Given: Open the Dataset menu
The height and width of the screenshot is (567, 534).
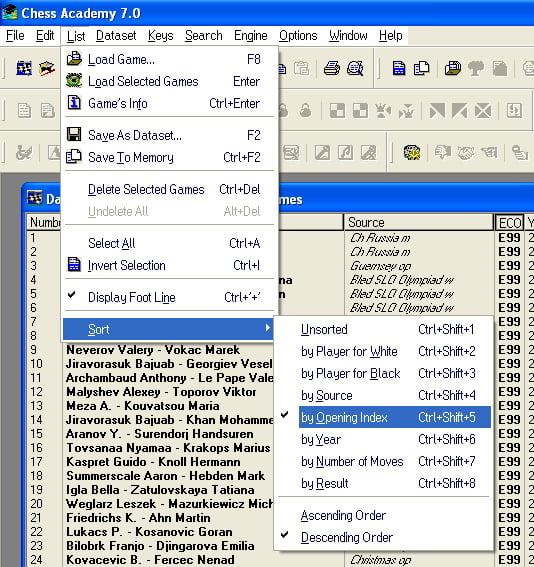Looking at the screenshot, I should click(116, 35).
